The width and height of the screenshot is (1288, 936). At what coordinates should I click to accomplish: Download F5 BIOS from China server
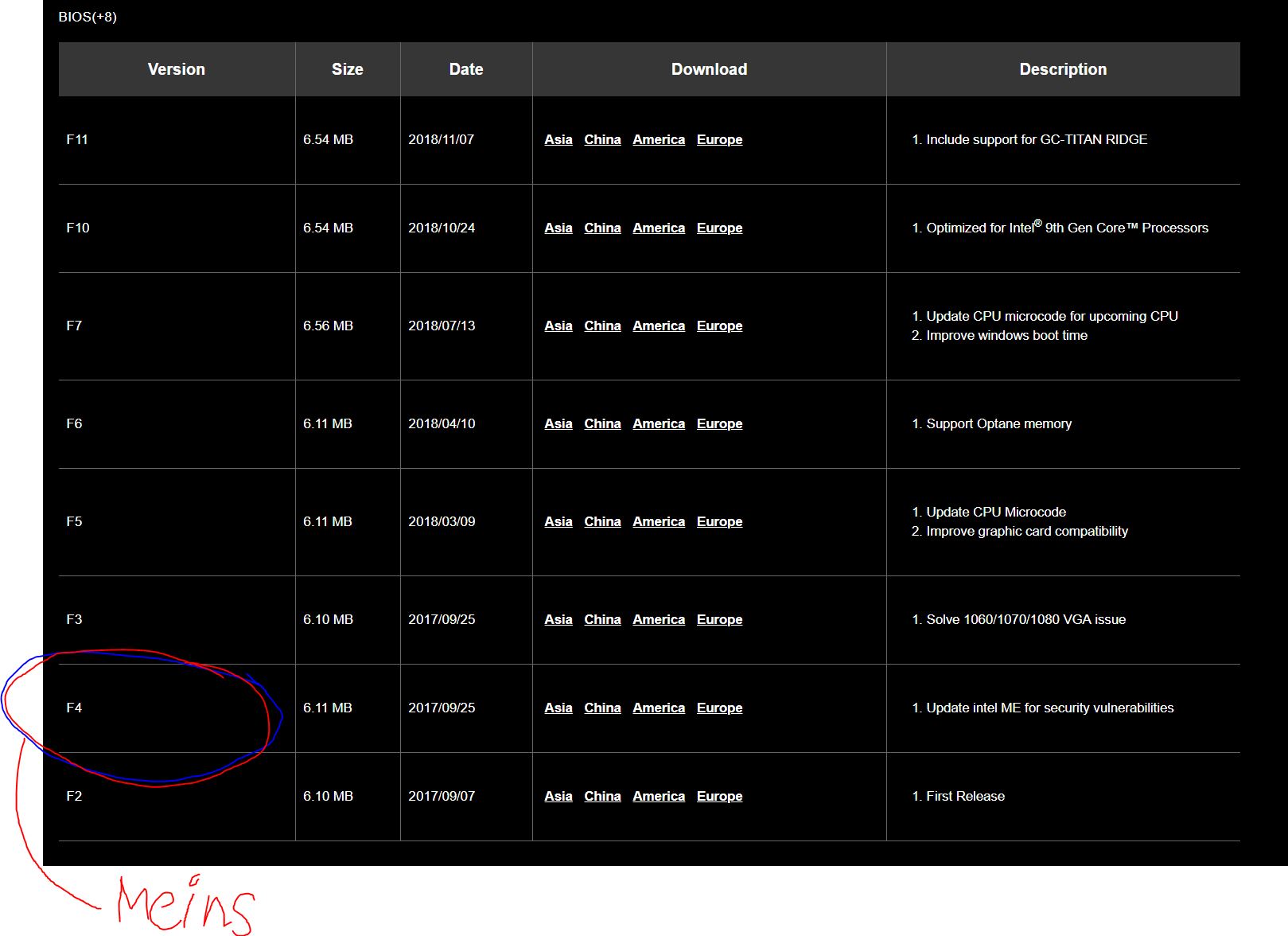602,521
